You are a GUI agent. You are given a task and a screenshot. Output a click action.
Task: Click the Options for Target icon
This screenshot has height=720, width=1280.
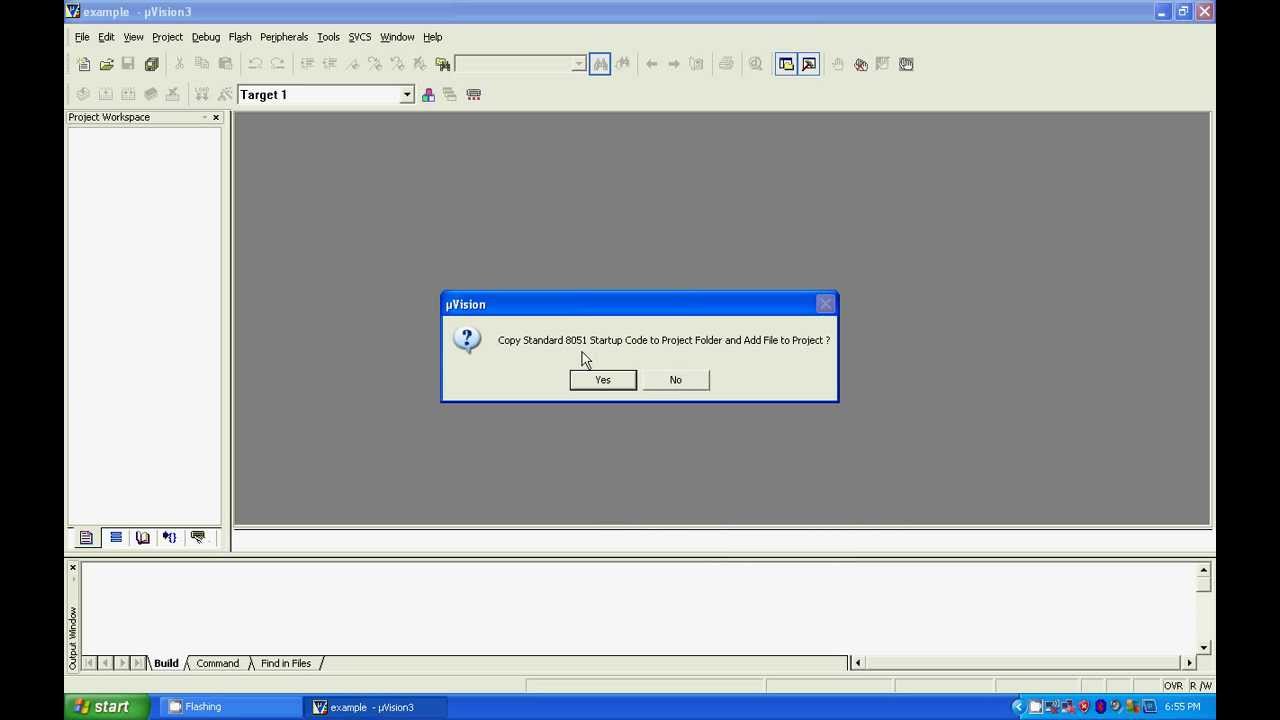pyautogui.click(x=474, y=94)
